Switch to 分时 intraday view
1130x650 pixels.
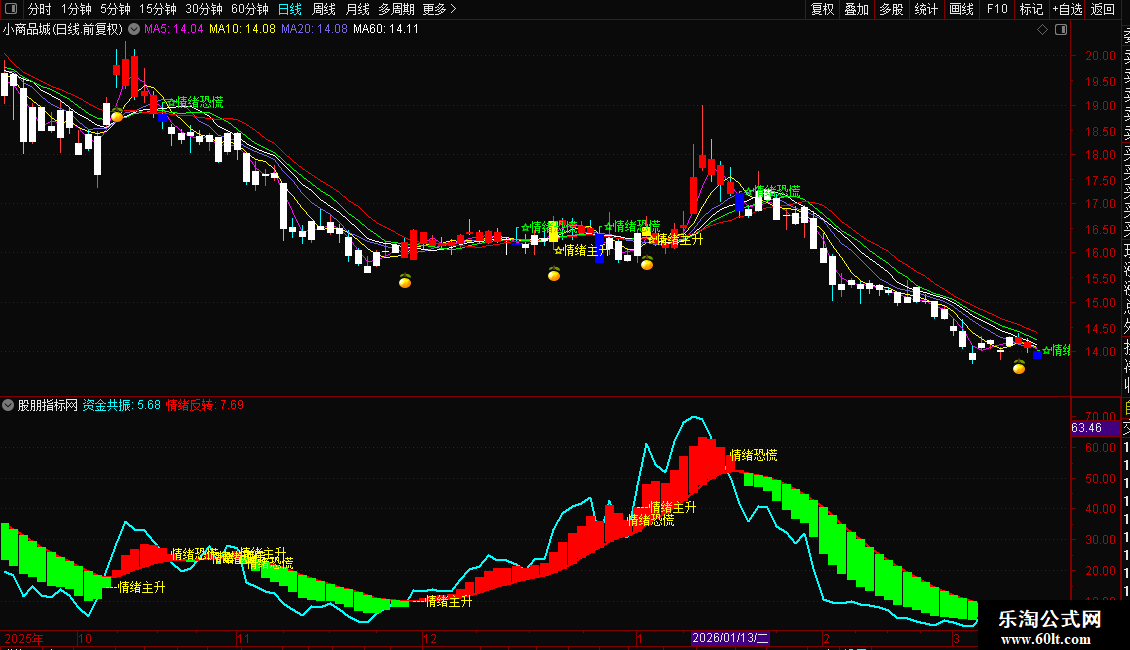pos(39,9)
